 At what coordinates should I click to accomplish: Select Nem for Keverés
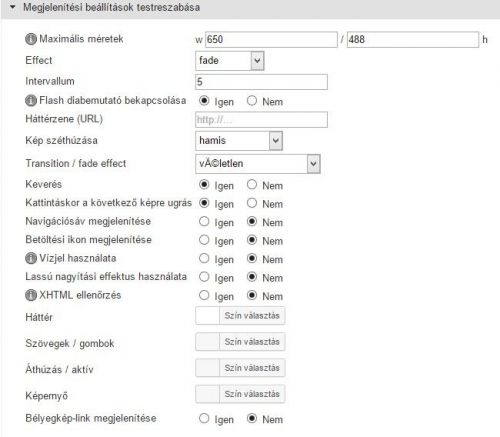pos(252,184)
